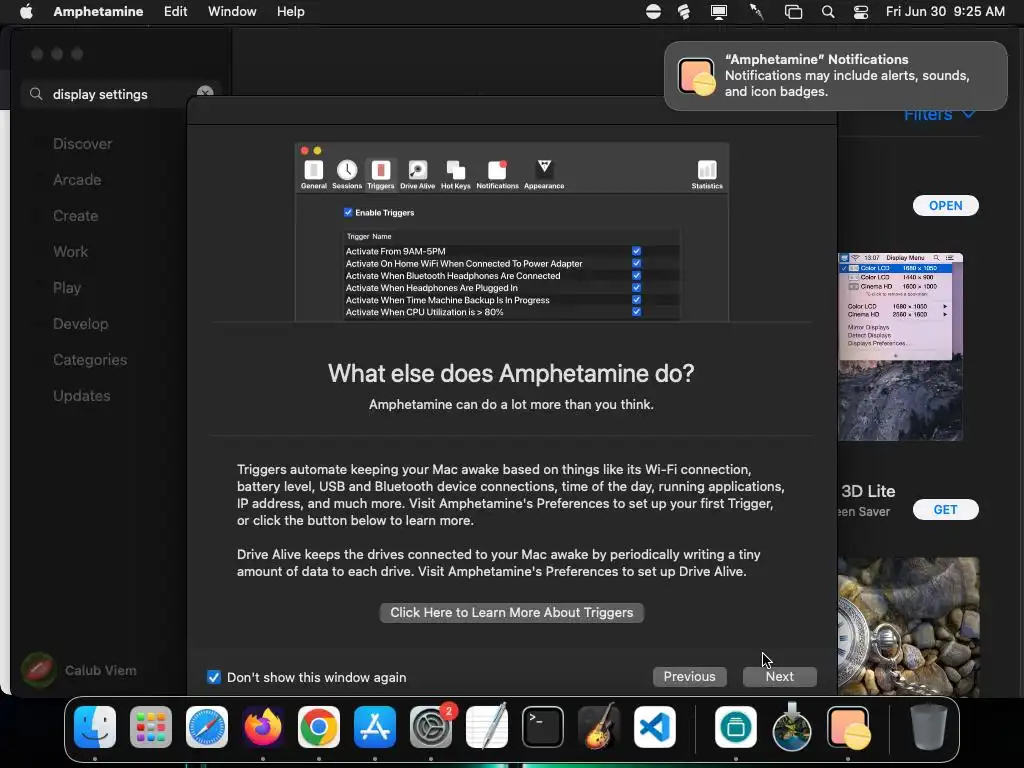Screen dimensions: 1024x768
Task: Click the GET button for 3D Lite
Action: click(945, 509)
